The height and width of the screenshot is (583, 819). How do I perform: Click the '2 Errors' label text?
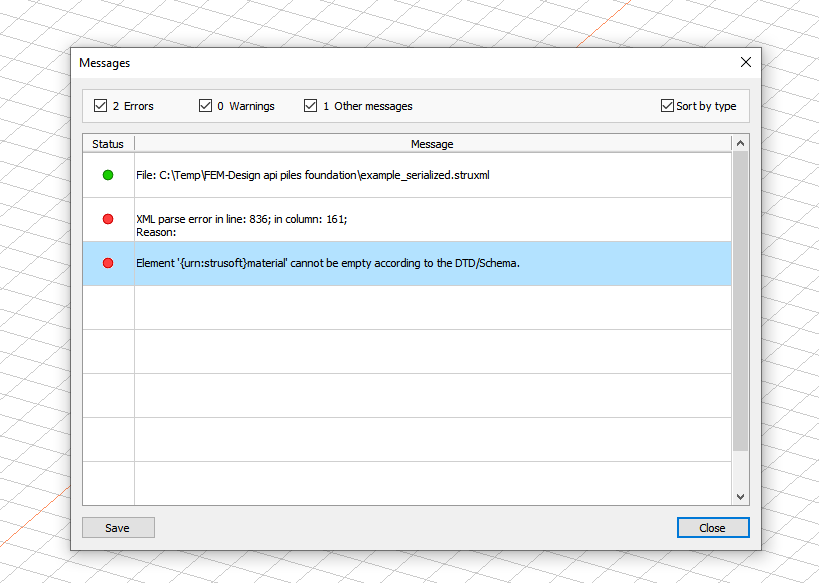(133, 106)
